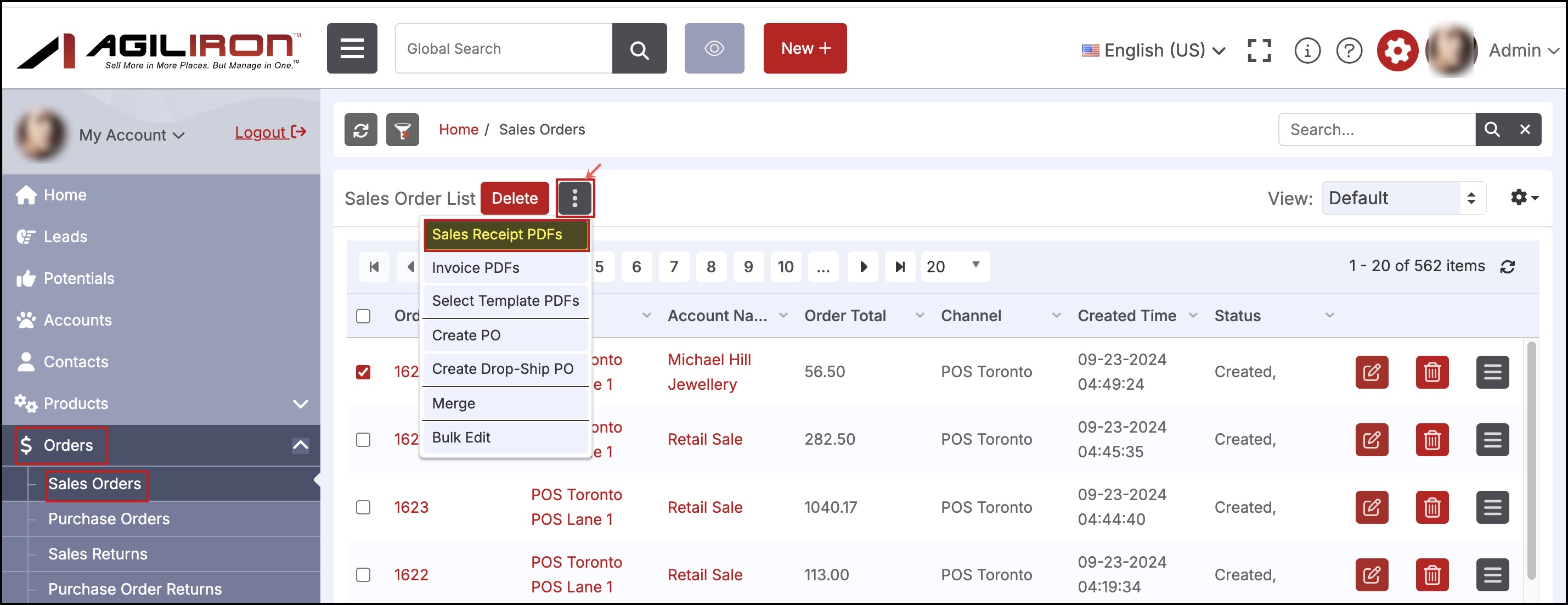Refresh the item count reload icon
The width and height of the screenshot is (1568, 605).
click(1507, 267)
